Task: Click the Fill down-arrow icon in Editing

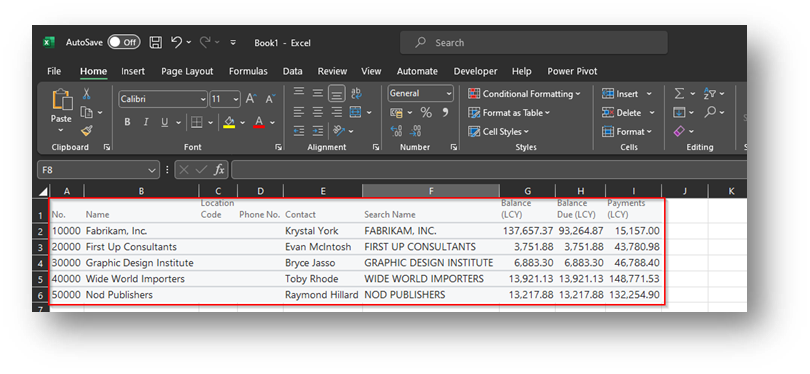Action: point(679,112)
